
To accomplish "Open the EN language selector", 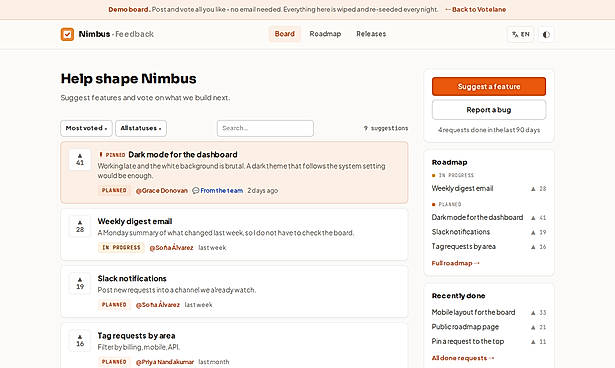I will pos(520,35).
